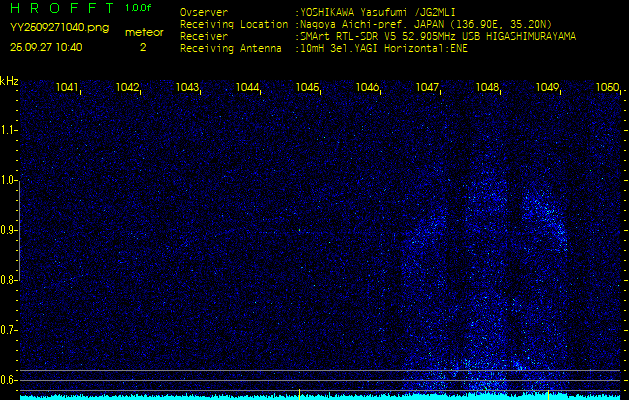Click the kHz axis unit label
This screenshot has width=629, height=400.
(x=9, y=81)
